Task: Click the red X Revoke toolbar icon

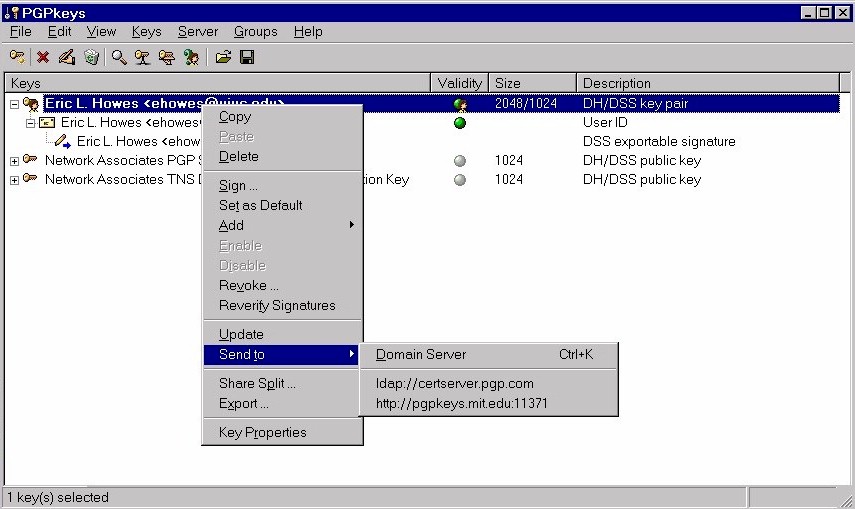Action: [x=43, y=57]
